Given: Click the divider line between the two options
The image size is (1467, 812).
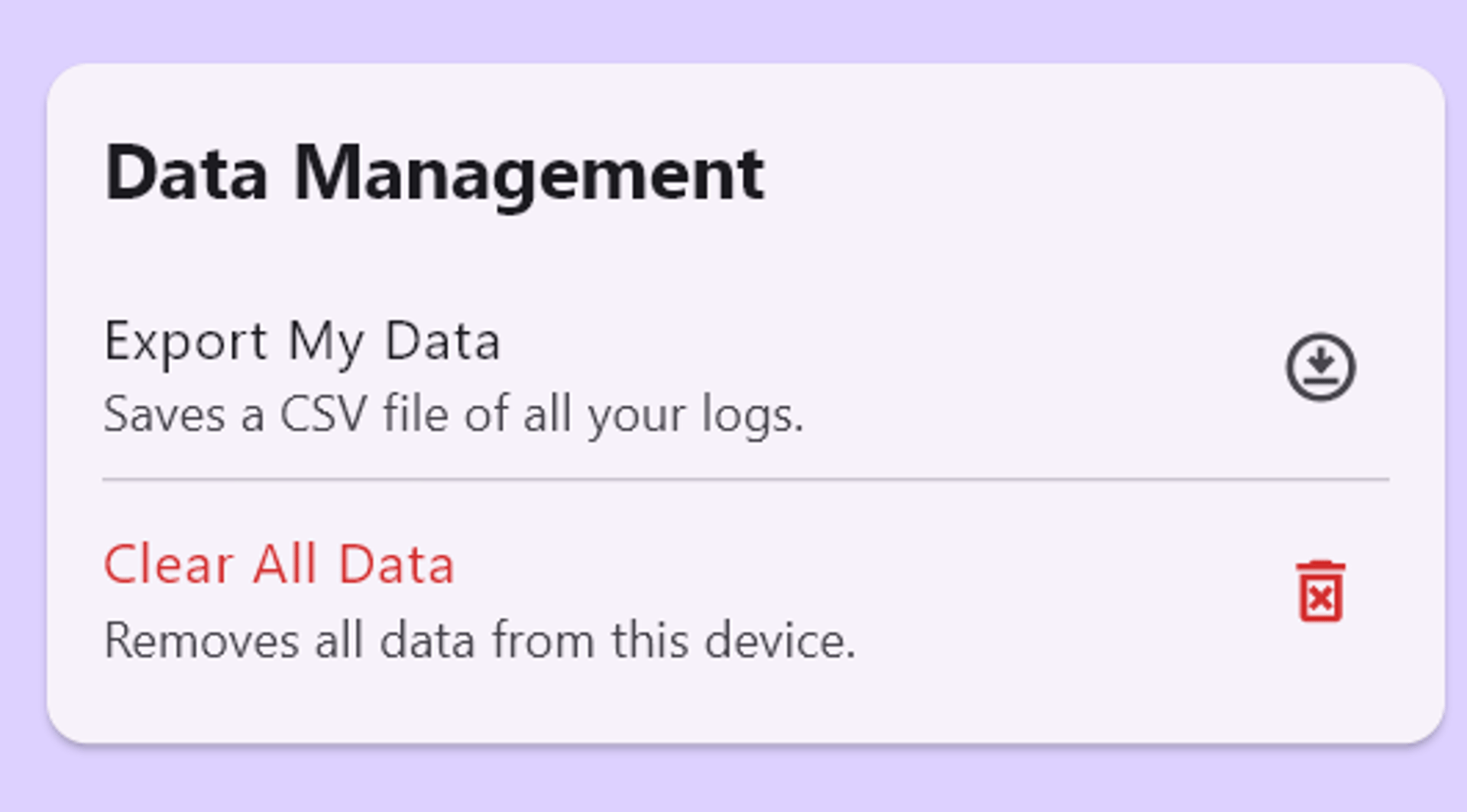Looking at the screenshot, I should click(x=745, y=479).
